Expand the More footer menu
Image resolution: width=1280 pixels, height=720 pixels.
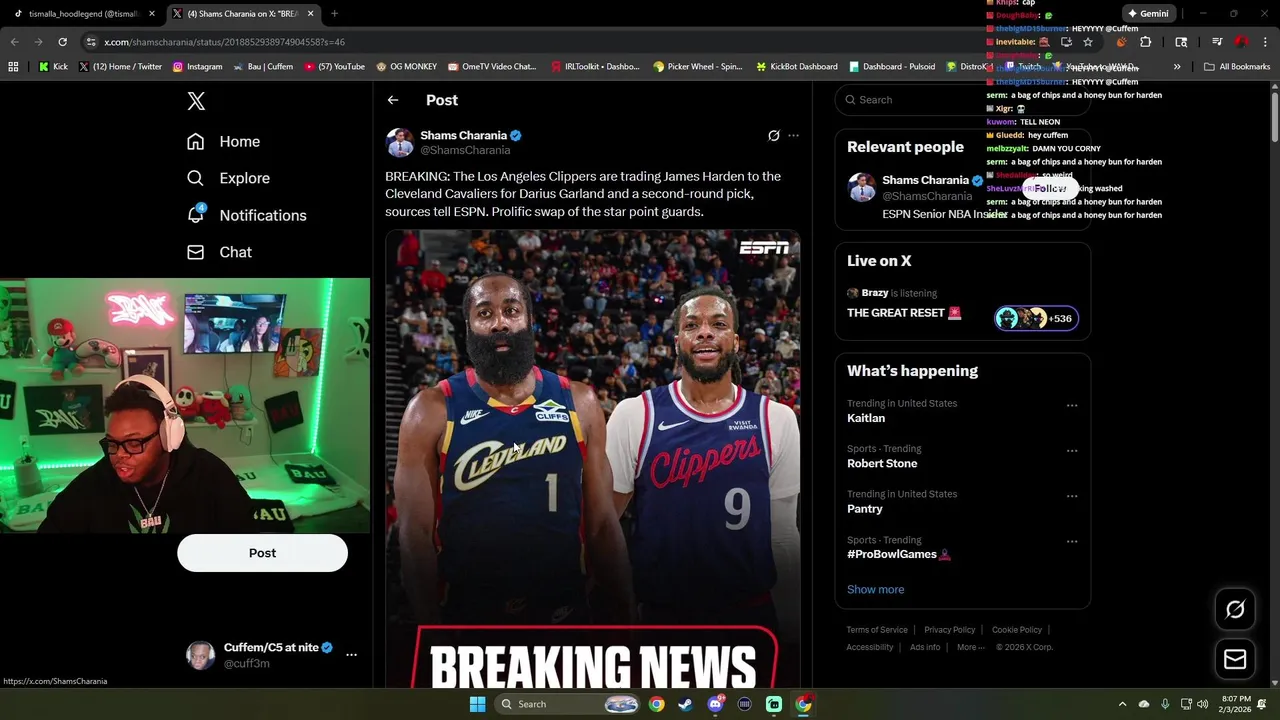click(969, 647)
